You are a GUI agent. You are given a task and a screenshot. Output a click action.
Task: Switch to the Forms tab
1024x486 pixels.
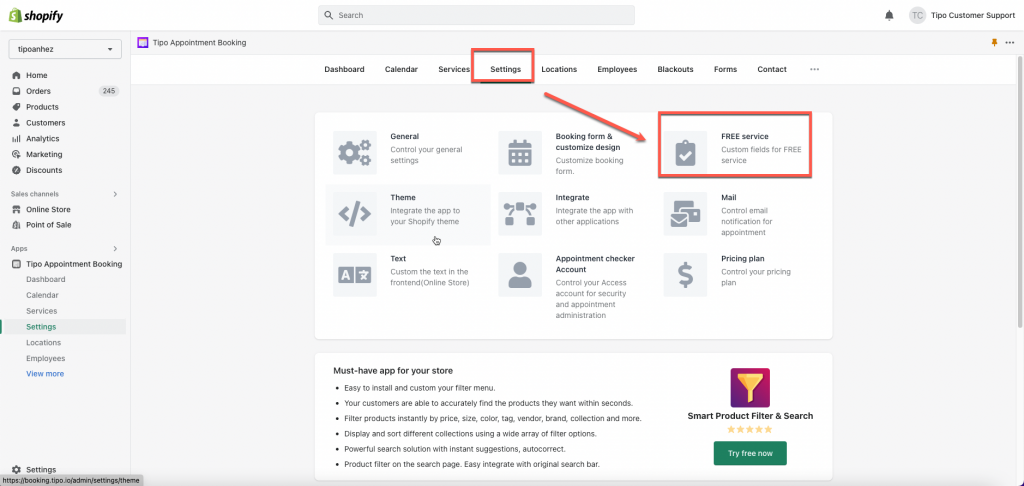coord(726,69)
